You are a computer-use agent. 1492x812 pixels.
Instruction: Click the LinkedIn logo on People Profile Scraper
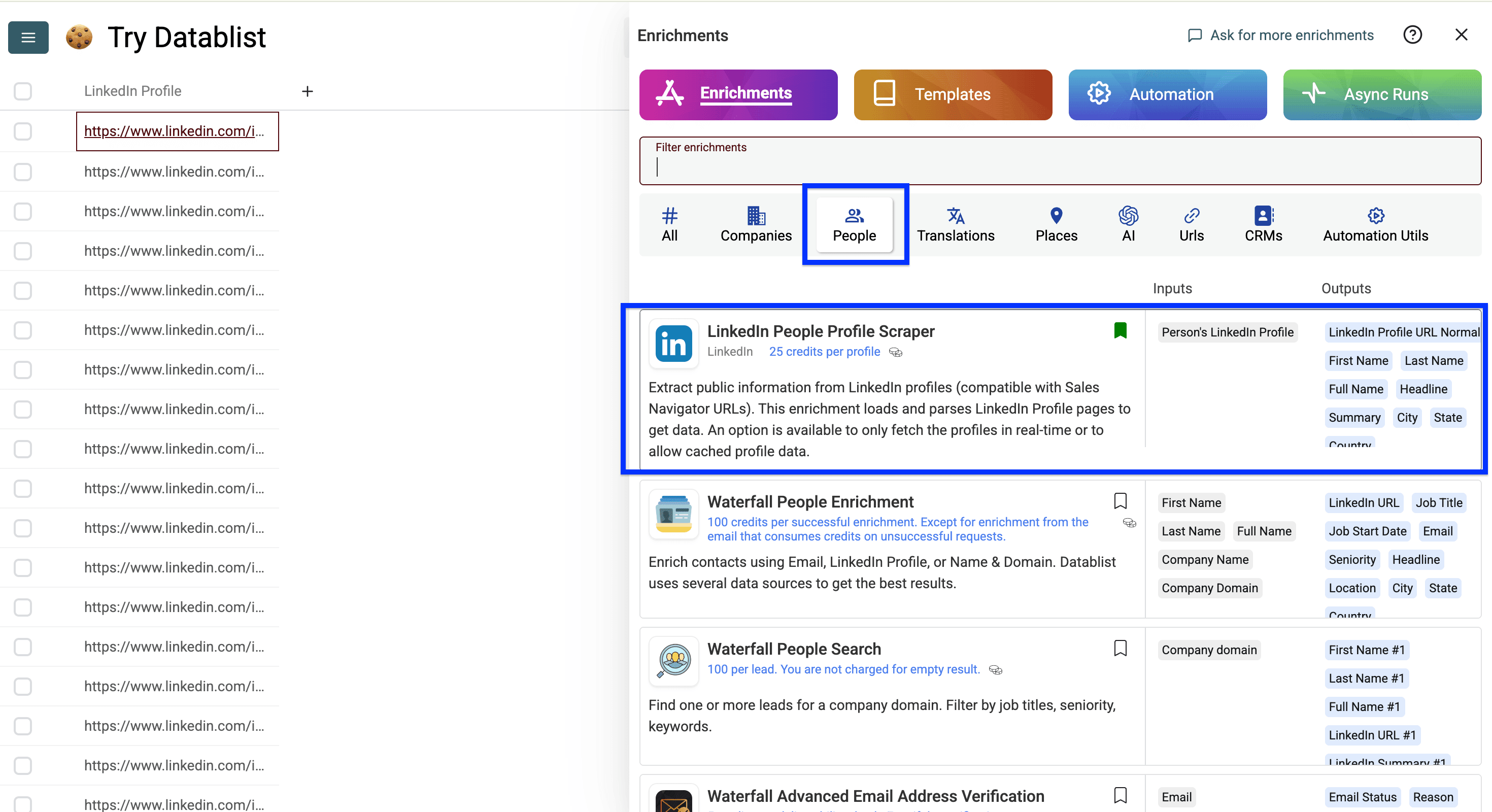click(673, 343)
